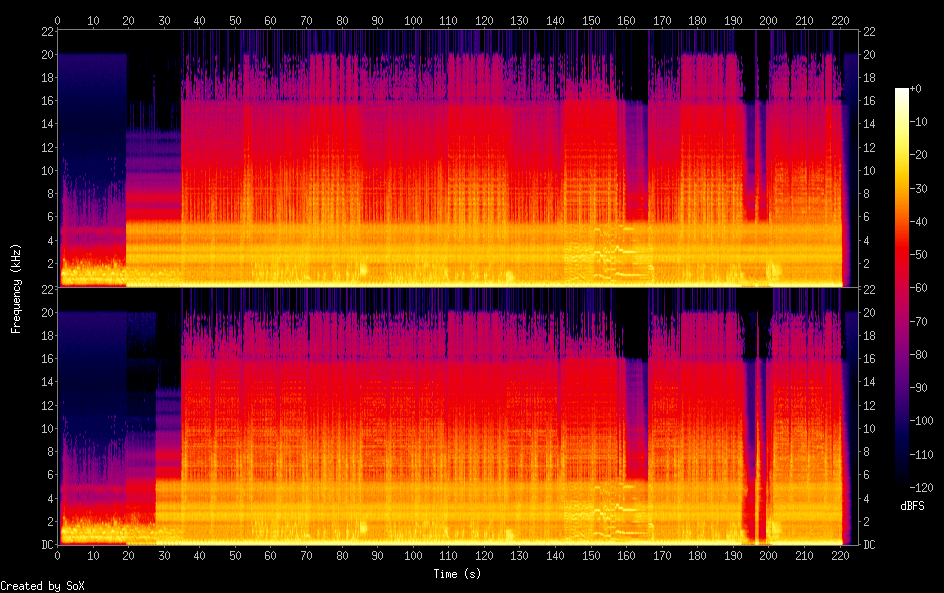Click the white top end of the color bar

click(902, 93)
